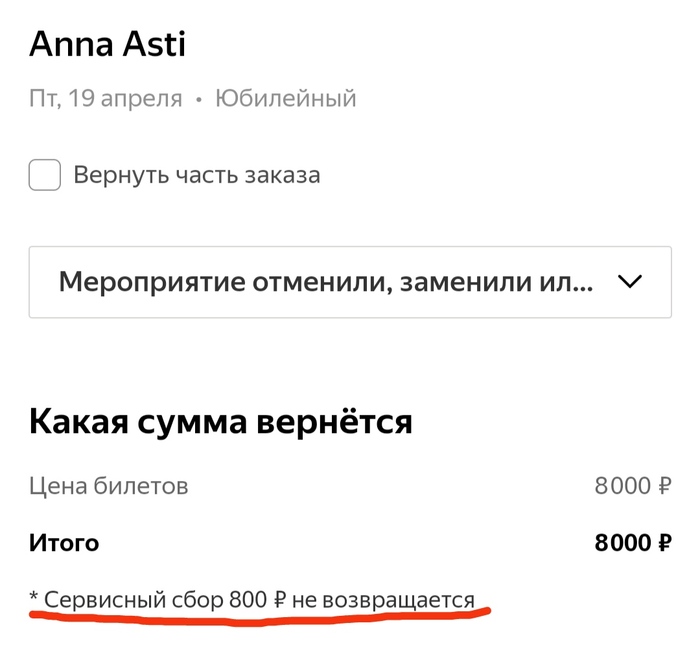Image resolution: width=700 pixels, height=645 pixels.
Task: Click the "Итого" label
Action: (x=64, y=543)
